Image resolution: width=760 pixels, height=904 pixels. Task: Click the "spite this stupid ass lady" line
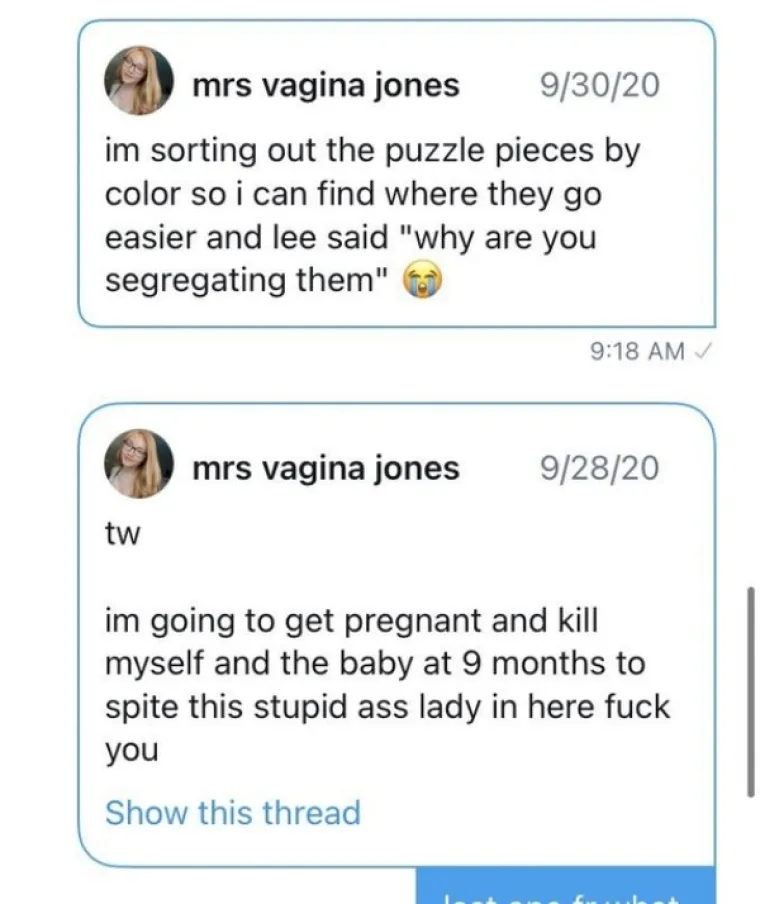coord(387,707)
